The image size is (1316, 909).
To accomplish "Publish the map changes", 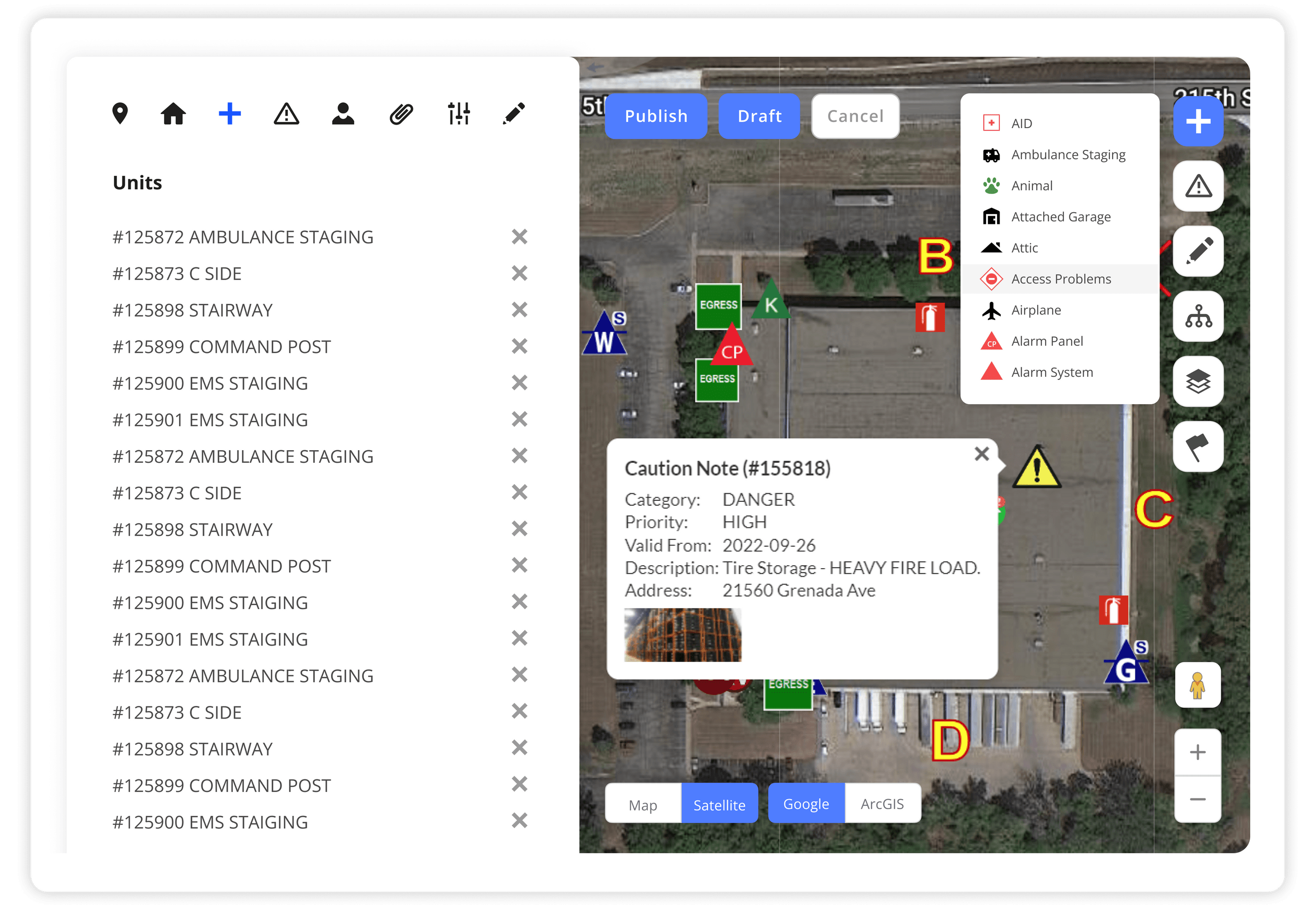I will (x=656, y=115).
